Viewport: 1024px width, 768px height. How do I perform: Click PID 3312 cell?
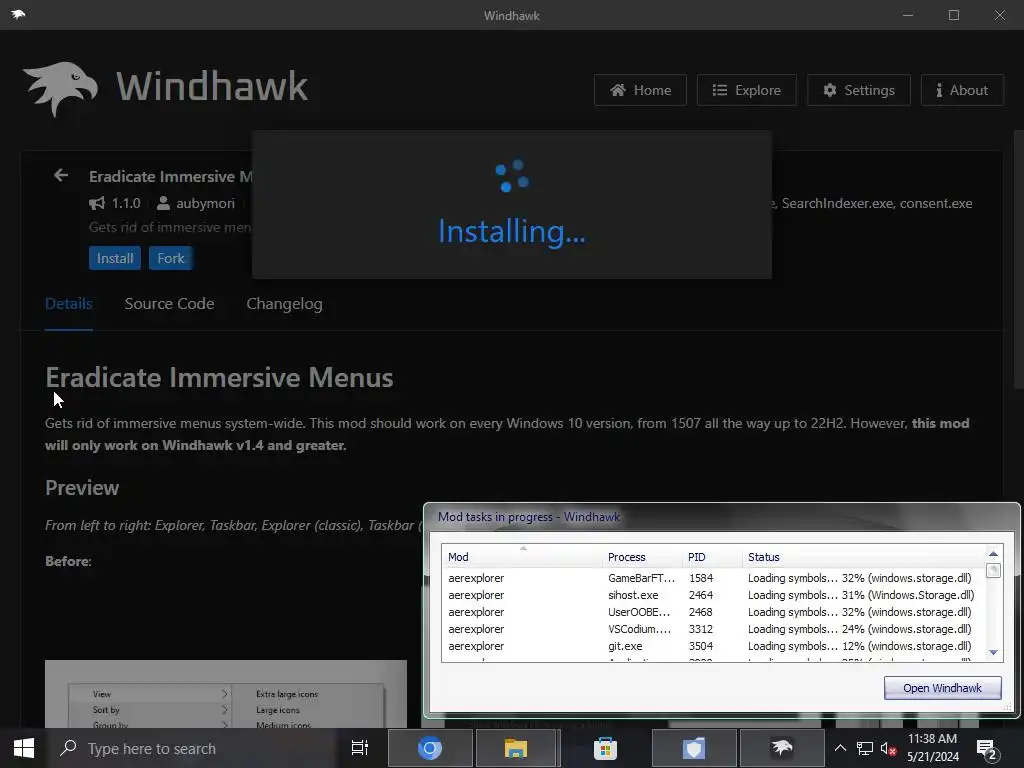pos(701,629)
